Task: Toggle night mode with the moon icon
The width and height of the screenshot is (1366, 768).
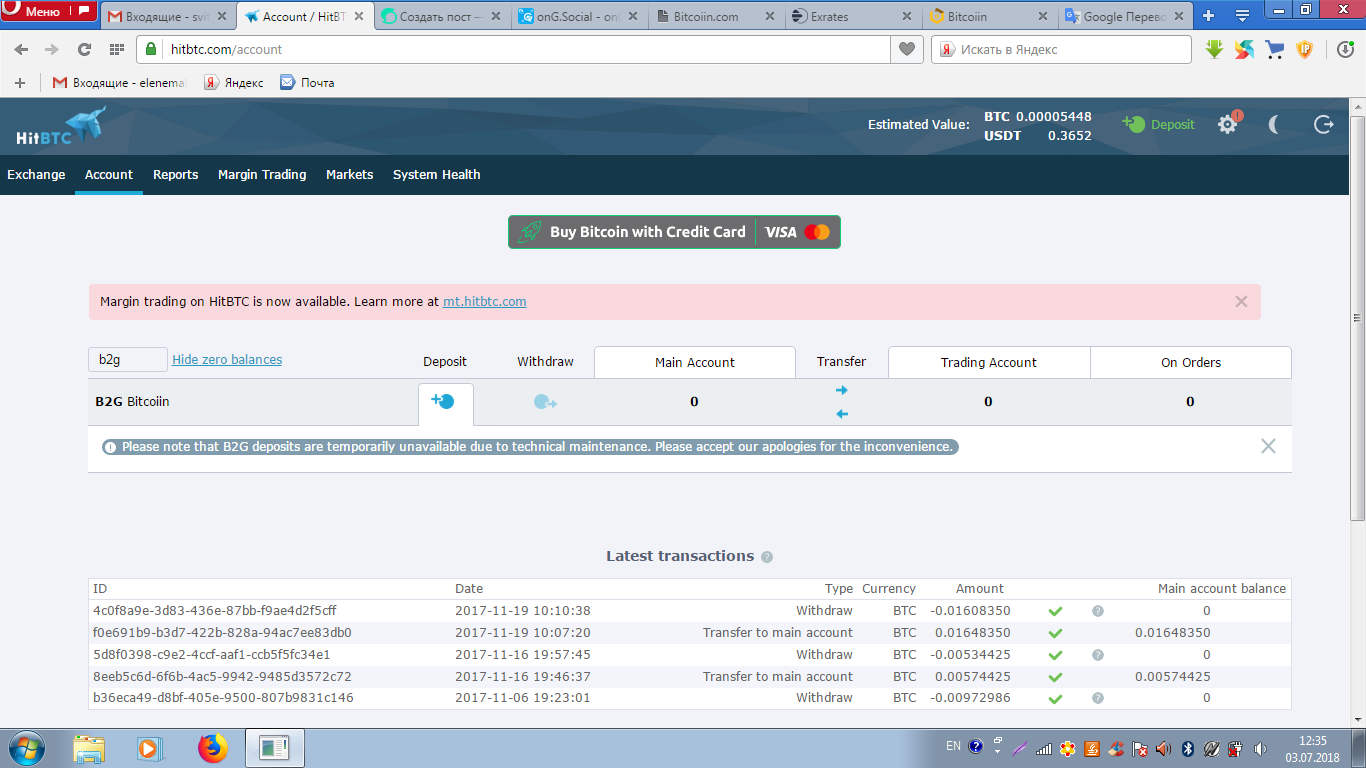Action: (x=1276, y=124)
